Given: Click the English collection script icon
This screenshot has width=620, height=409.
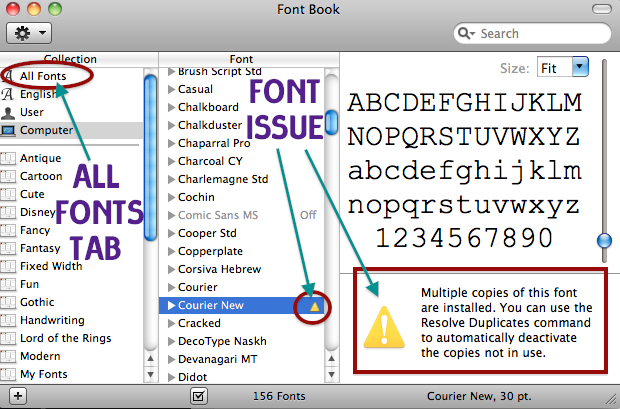Looking at the screenshot, I should coord(8,95).
